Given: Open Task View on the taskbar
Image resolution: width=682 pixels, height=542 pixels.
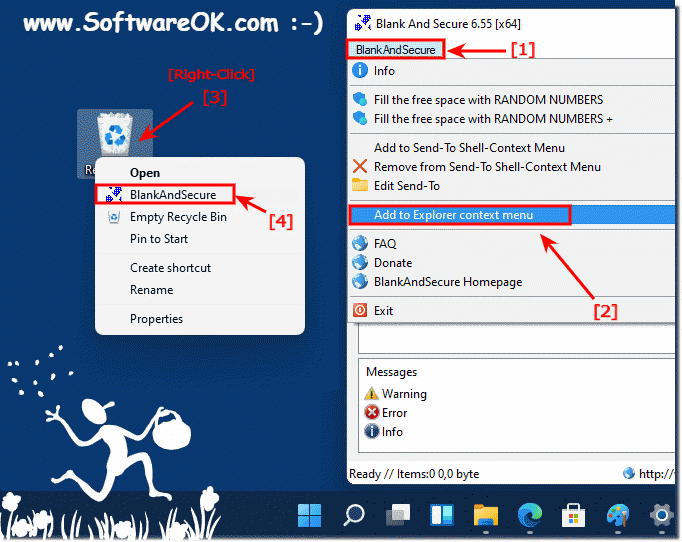Looking at the screenshot, I should click(x=398, y=515).
